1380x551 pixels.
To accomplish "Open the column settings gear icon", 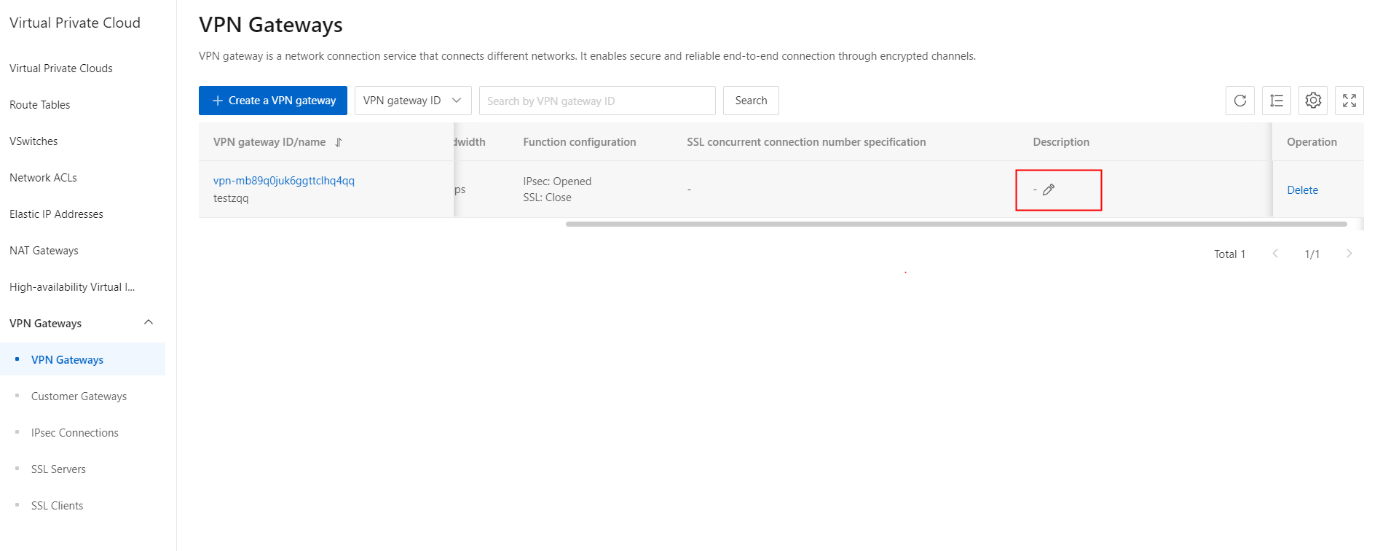I will coord(1314,100).
